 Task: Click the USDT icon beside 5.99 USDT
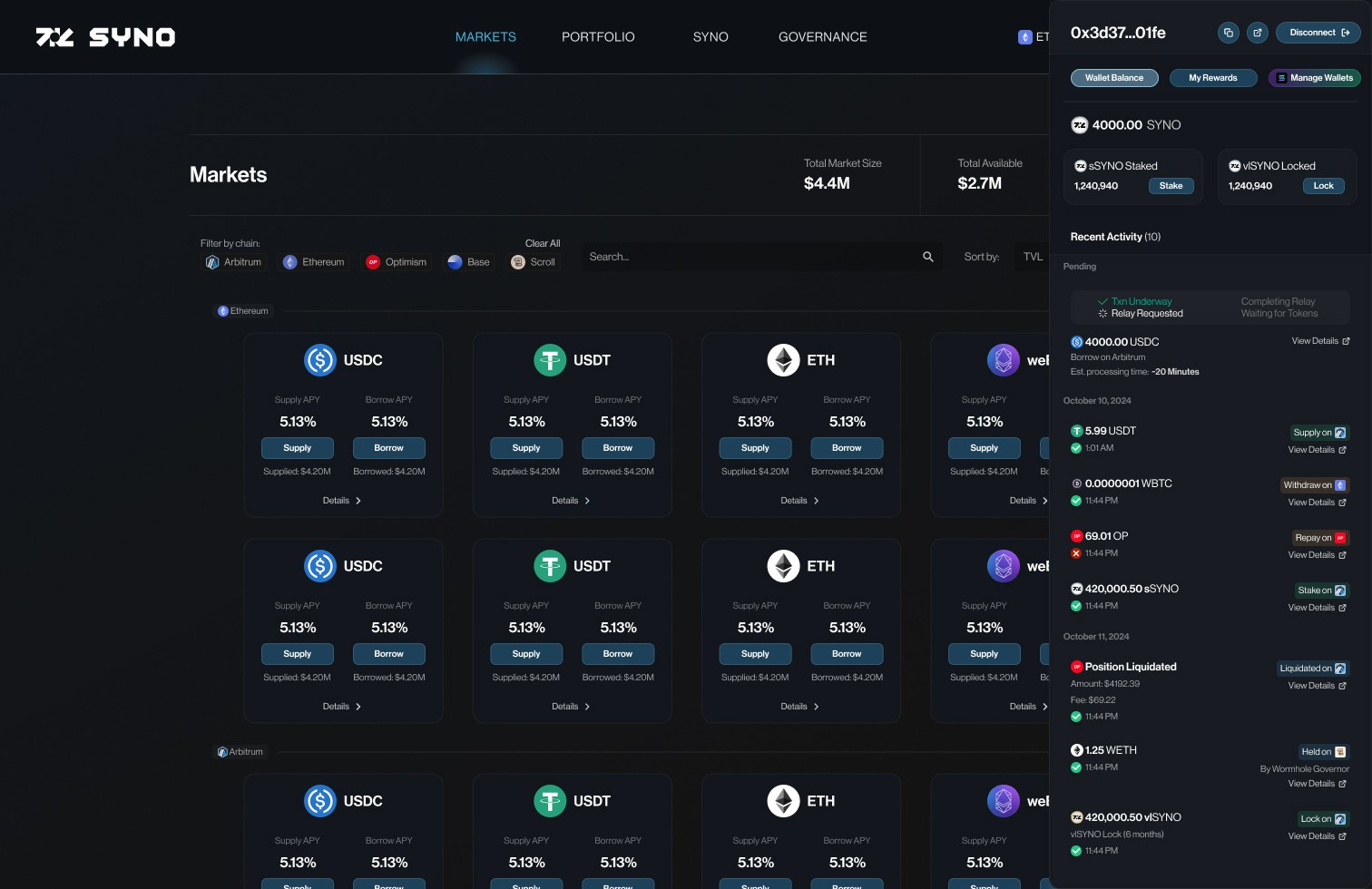(x=1076, y=431)
